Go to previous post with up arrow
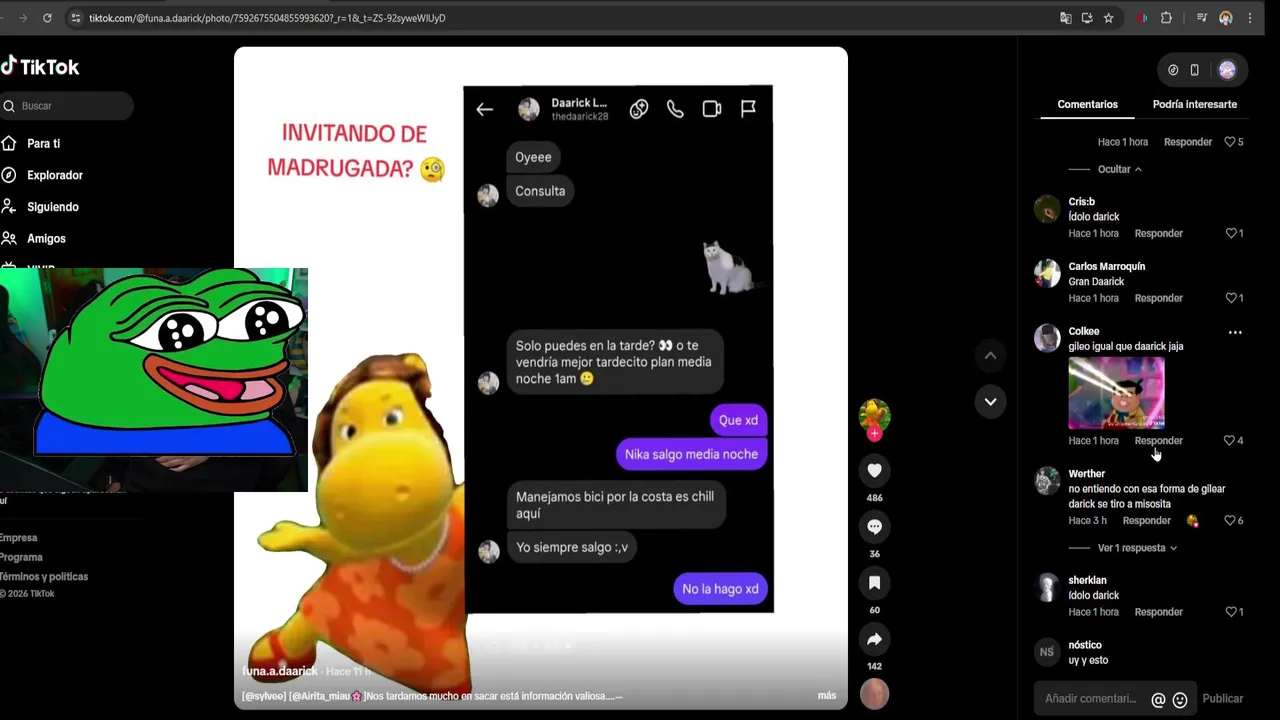The image size is (1280, 720). coord(990,356)
